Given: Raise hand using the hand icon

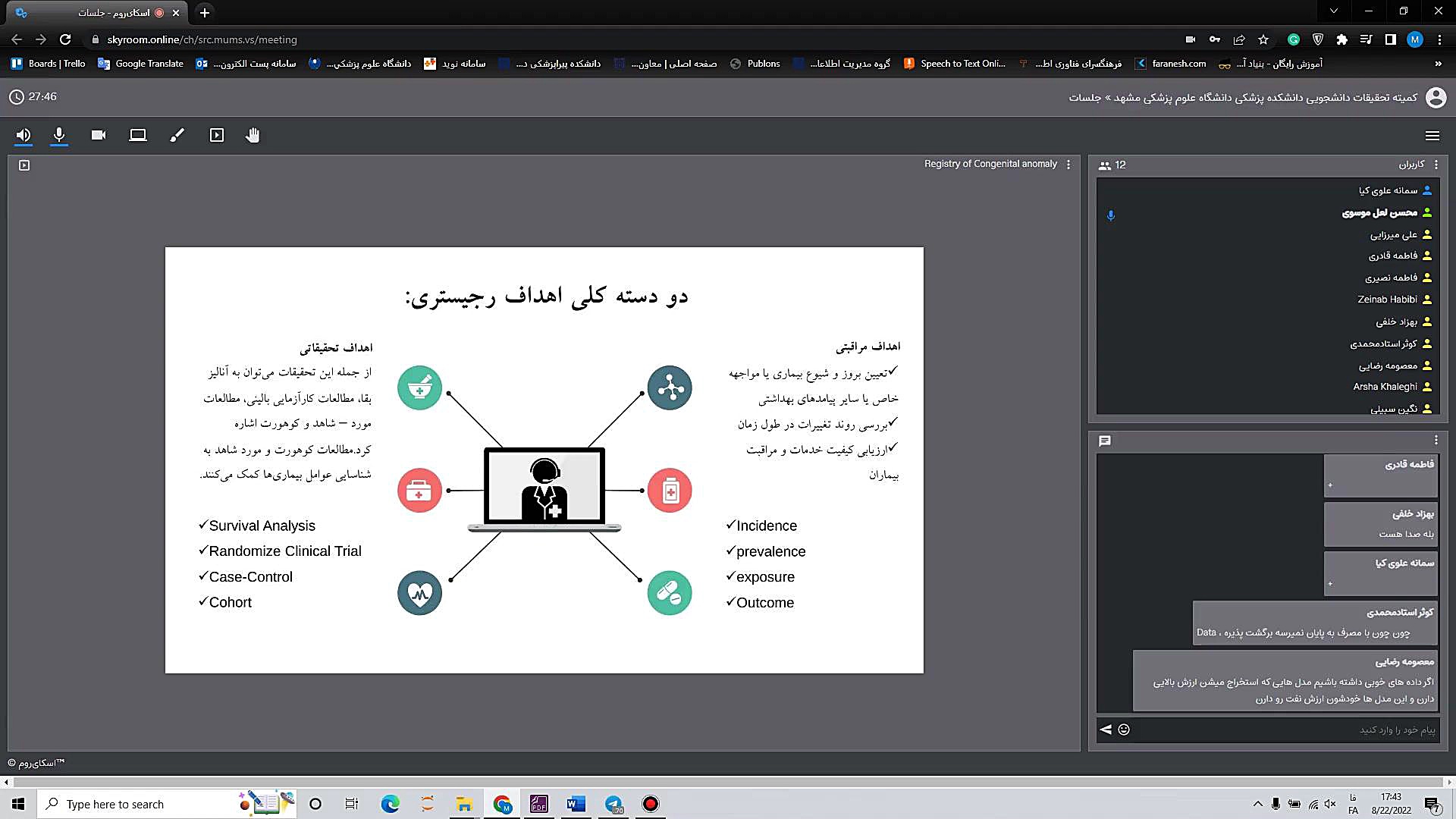Looking at the screenshot, I should [x=253, y=135].
